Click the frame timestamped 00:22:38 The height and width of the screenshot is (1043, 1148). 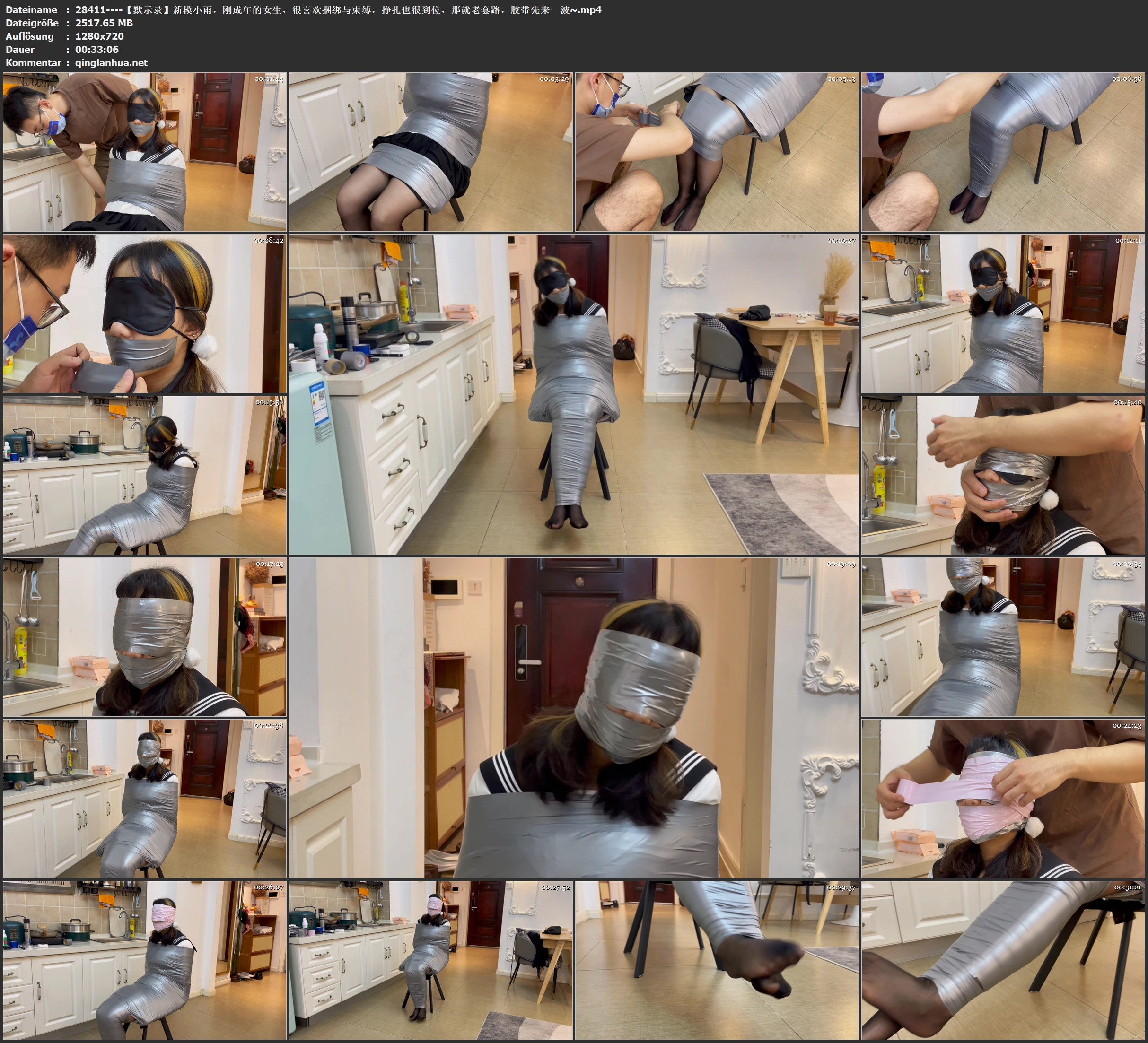pyautogui.click(x=145, y=798)
